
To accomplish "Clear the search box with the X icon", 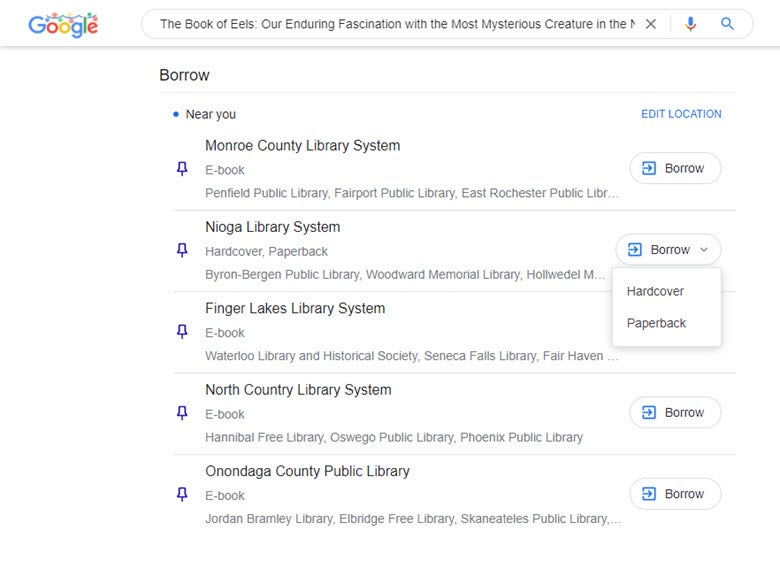I will pos(651,24).
